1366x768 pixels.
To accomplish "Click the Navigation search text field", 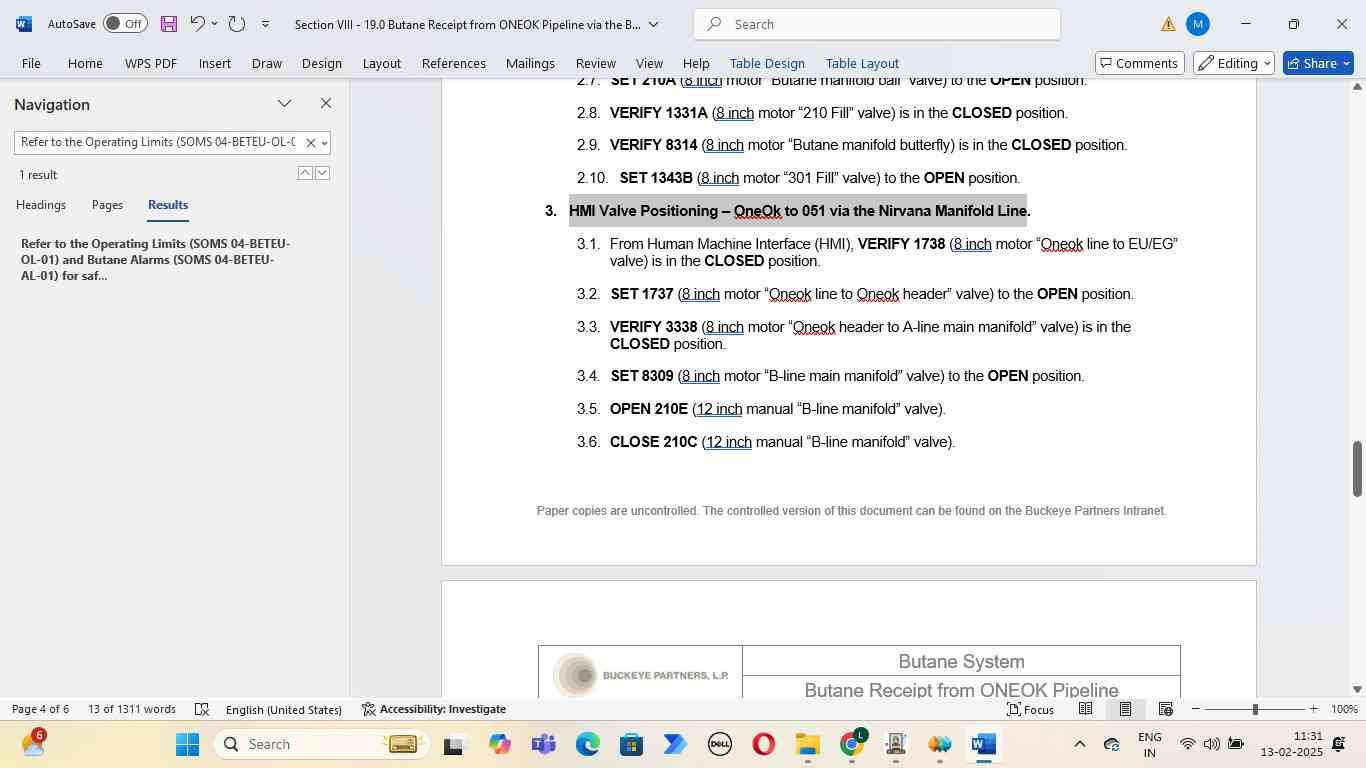I will pyautogui.click(x=158, y=142).
